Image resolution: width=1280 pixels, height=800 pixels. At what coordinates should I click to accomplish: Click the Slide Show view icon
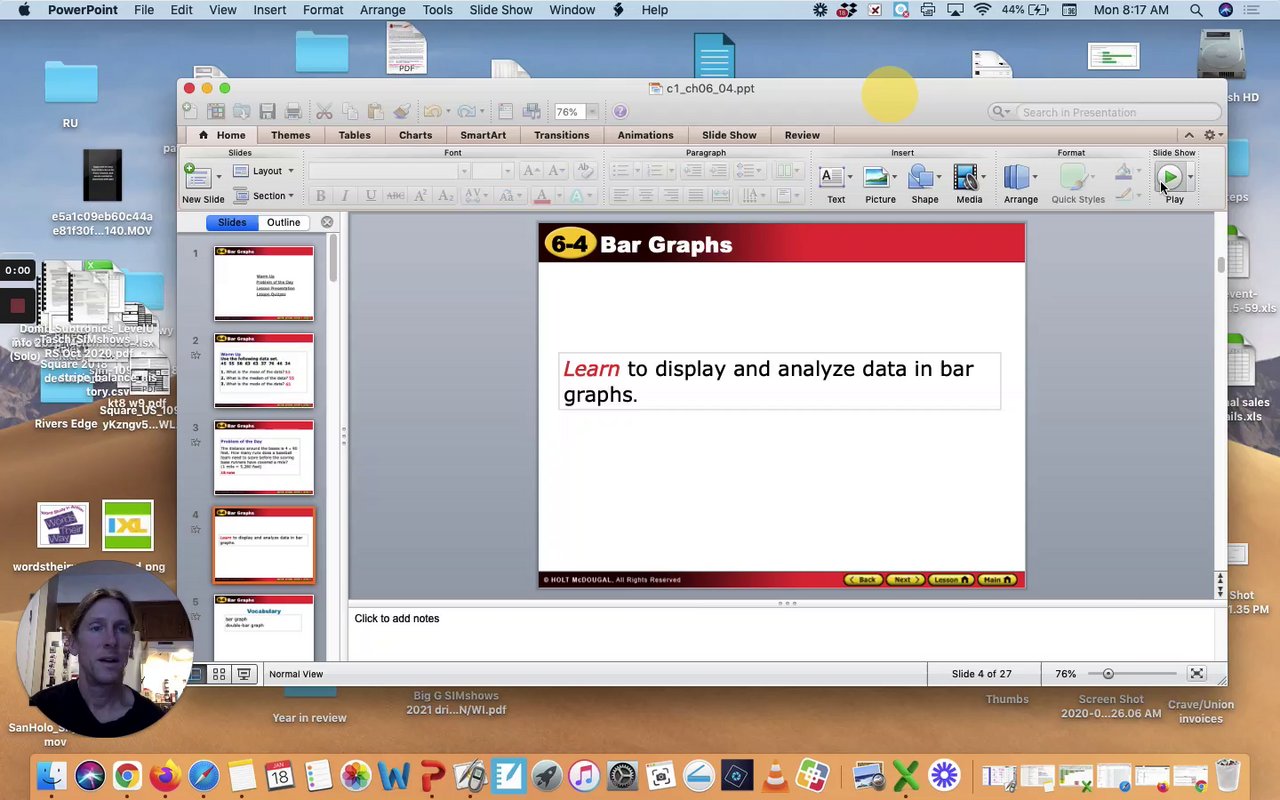[x=243, y=674]
